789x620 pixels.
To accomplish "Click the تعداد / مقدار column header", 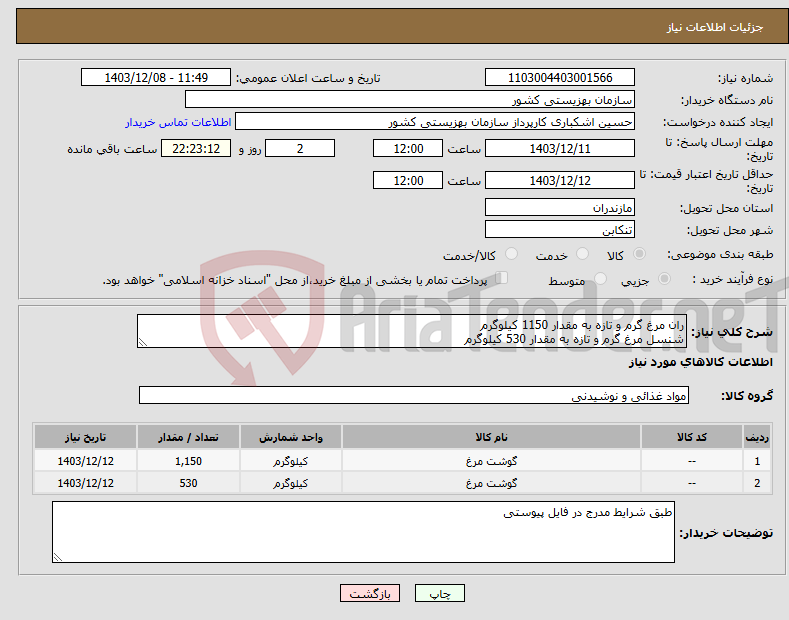I will (188, 437).
